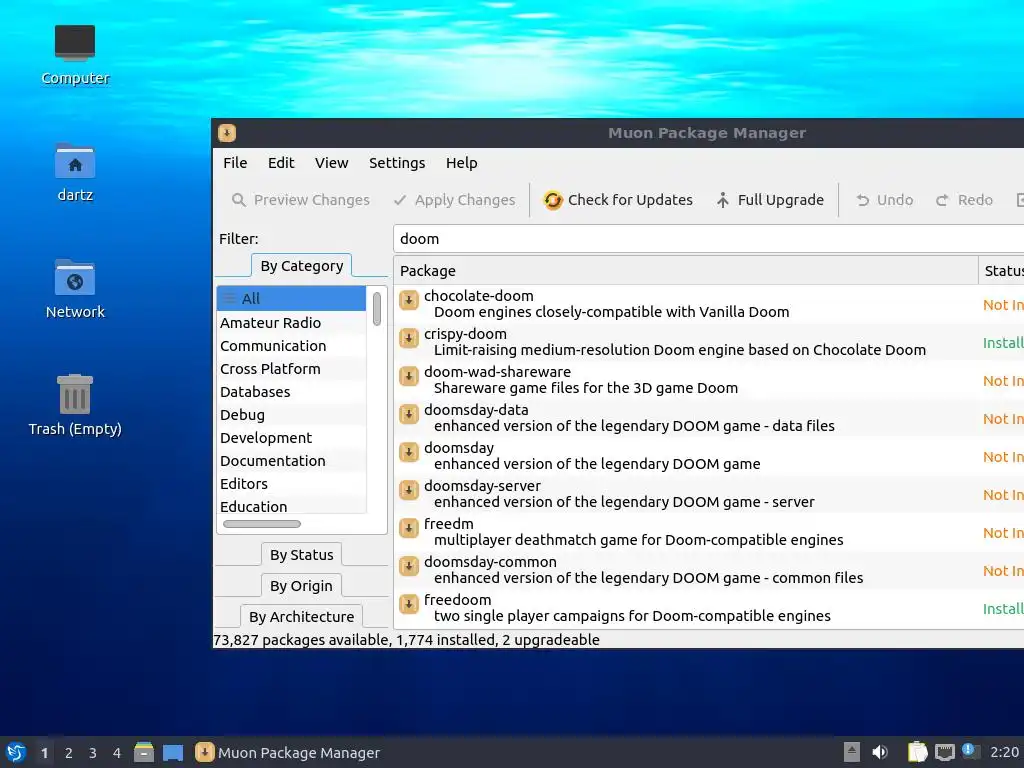The width and height of the screenshot is (1024, 768).
Task: Select the Editors category
Action: point(291,484)
